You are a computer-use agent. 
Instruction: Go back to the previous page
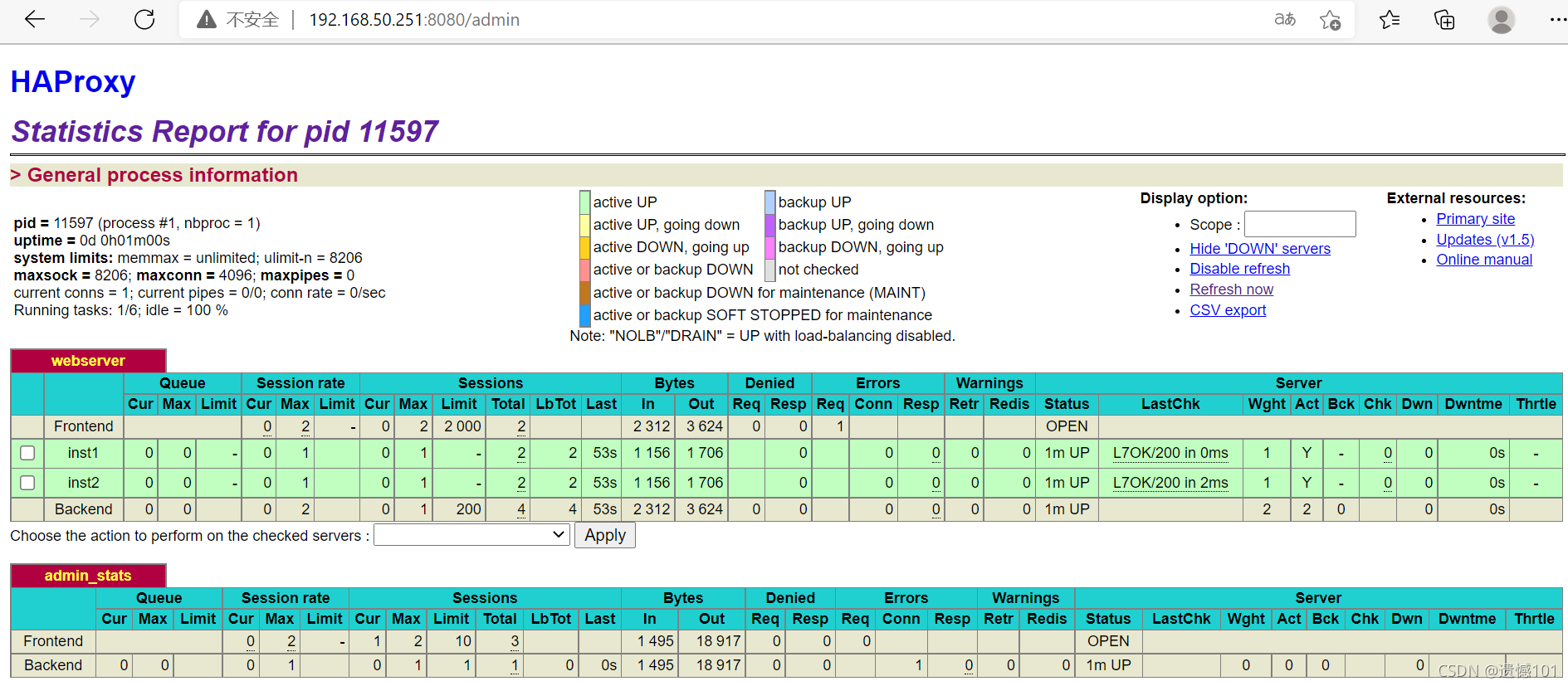35,19
